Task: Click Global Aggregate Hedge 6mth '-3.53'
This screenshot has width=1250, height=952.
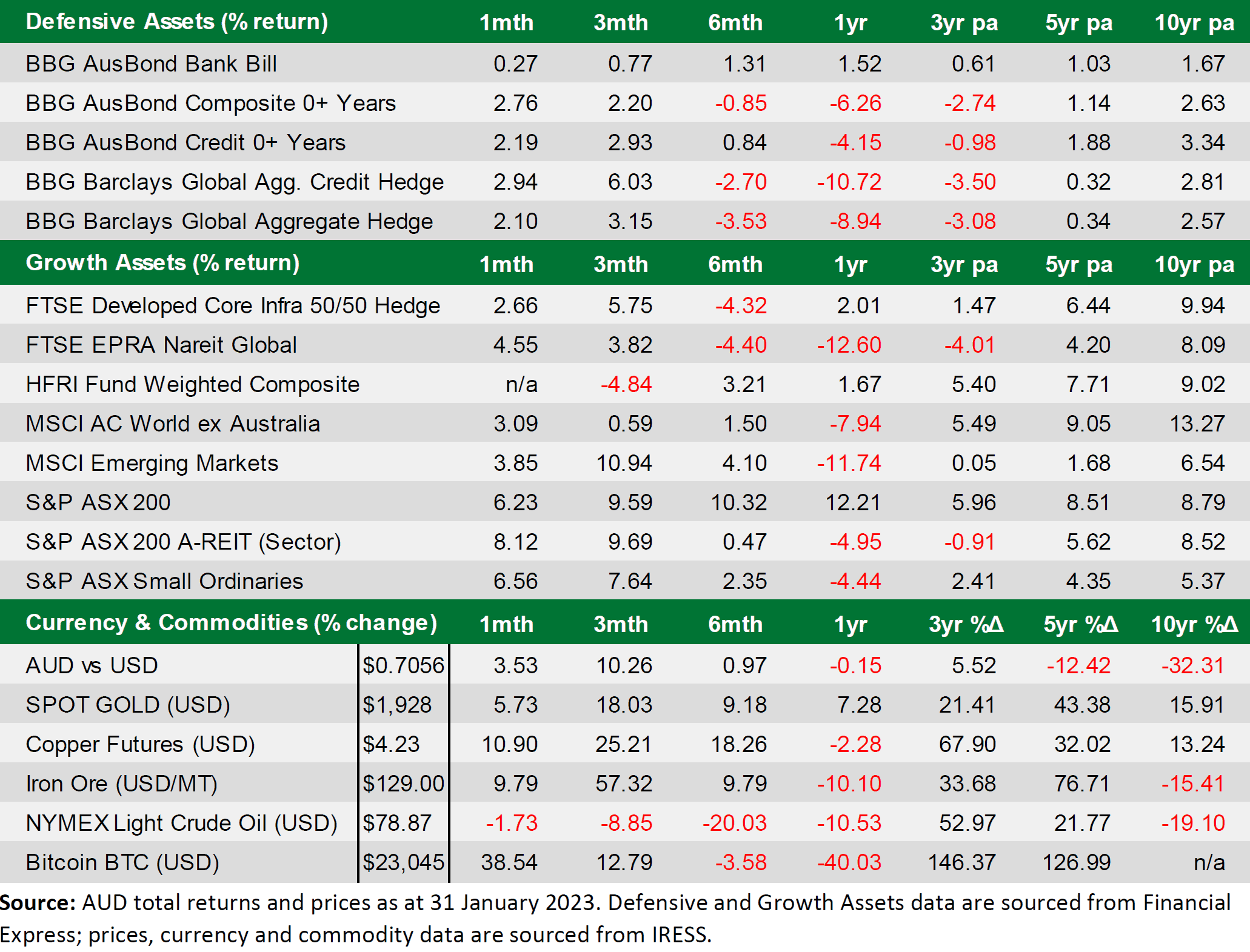Action: point(741,221)
